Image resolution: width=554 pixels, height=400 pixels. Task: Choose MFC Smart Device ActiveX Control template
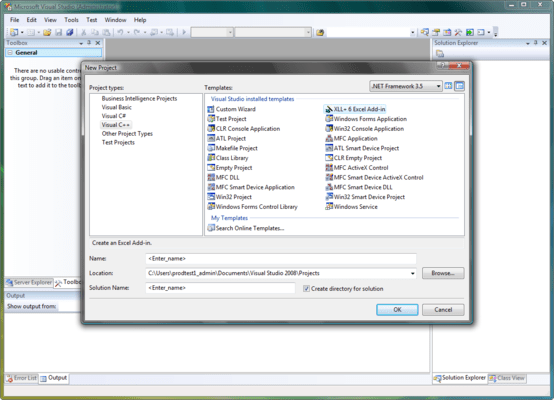[375, 177]
